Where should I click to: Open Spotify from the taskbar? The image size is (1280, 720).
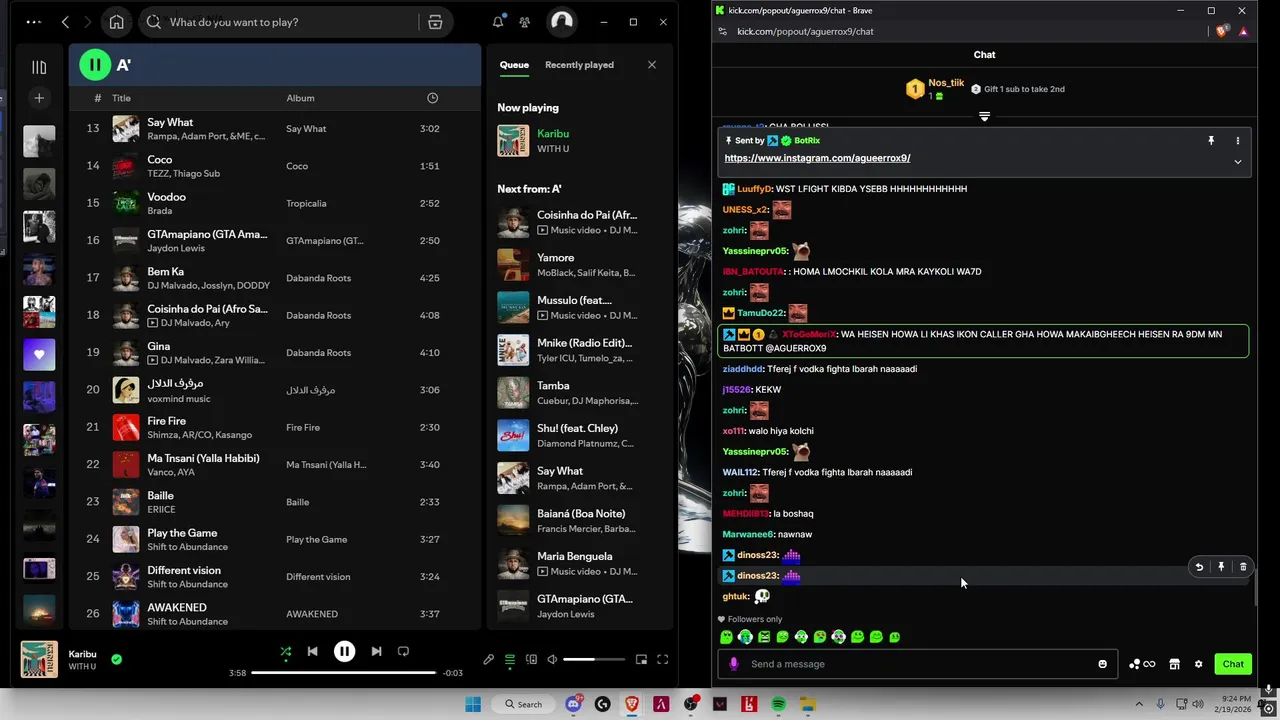click(778, 704)
